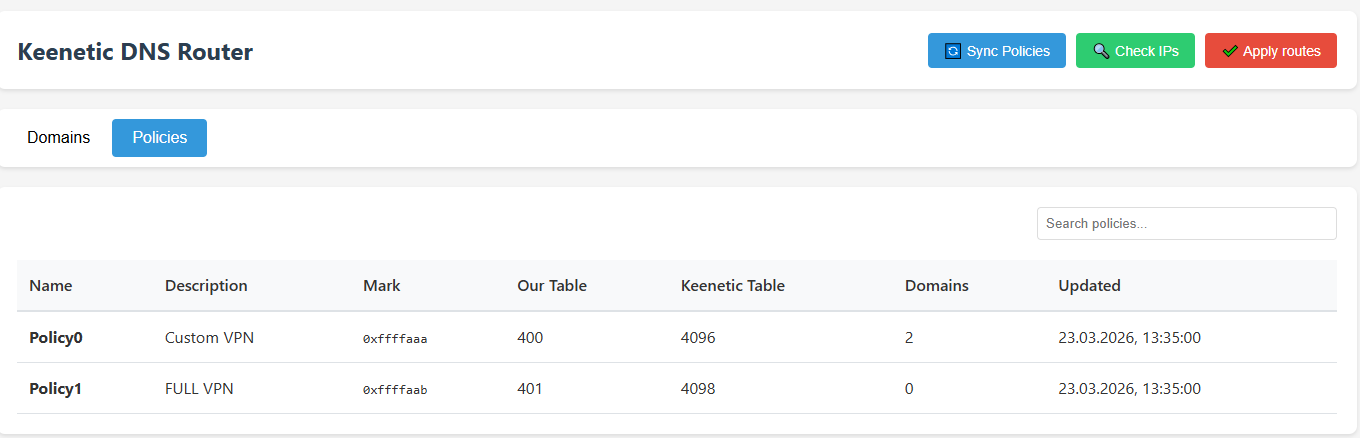
Task: Select the Policy0 row name
Action: coord(56,338)
